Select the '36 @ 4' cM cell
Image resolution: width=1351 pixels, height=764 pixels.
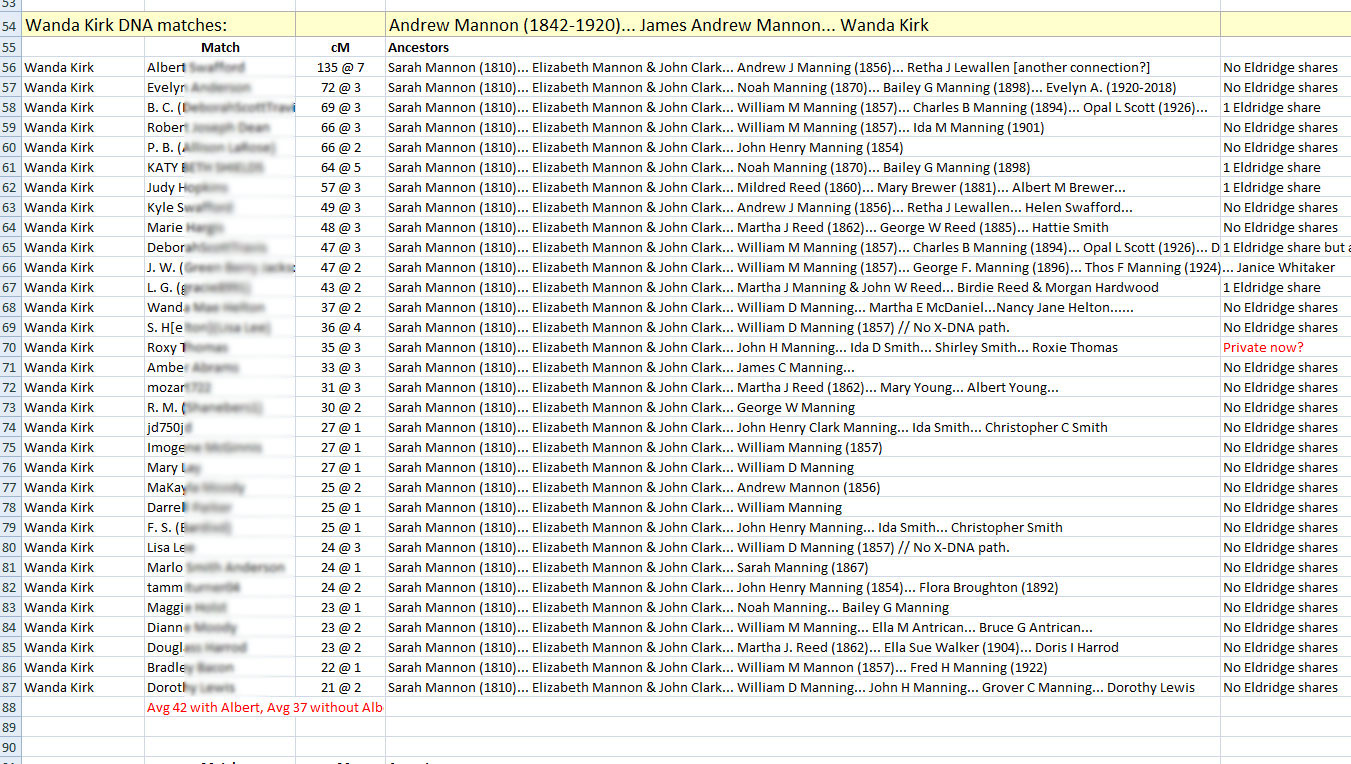[x=340, y=327]
